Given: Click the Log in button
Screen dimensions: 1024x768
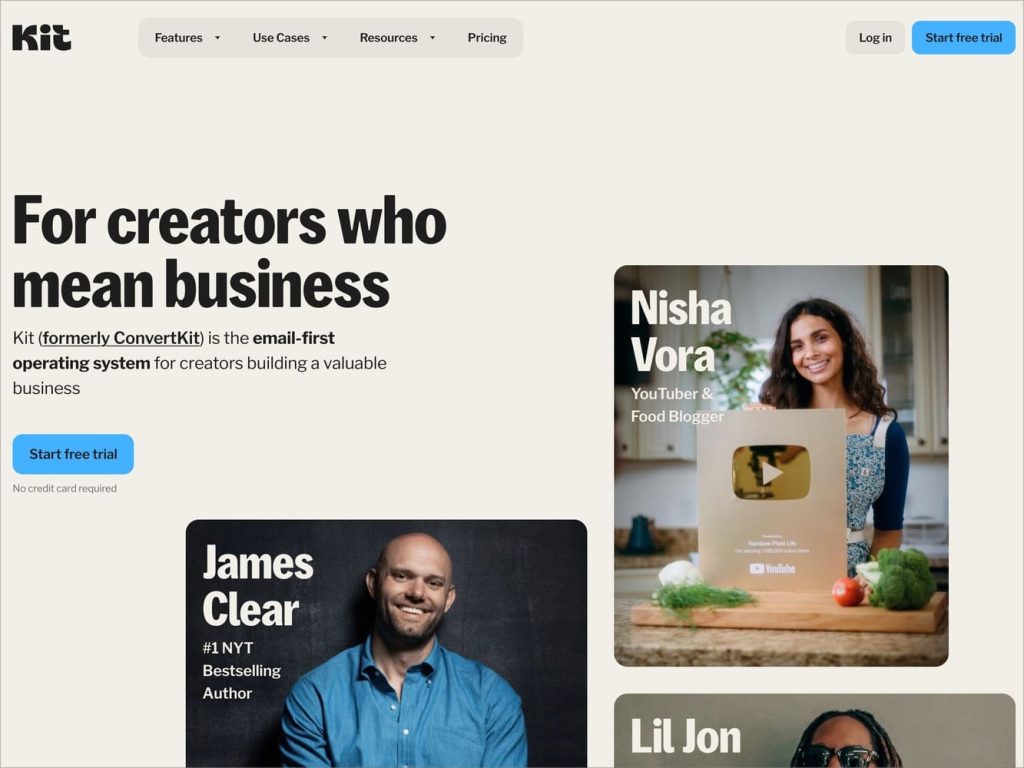Looking at the screenshot, I should point(875,38).
